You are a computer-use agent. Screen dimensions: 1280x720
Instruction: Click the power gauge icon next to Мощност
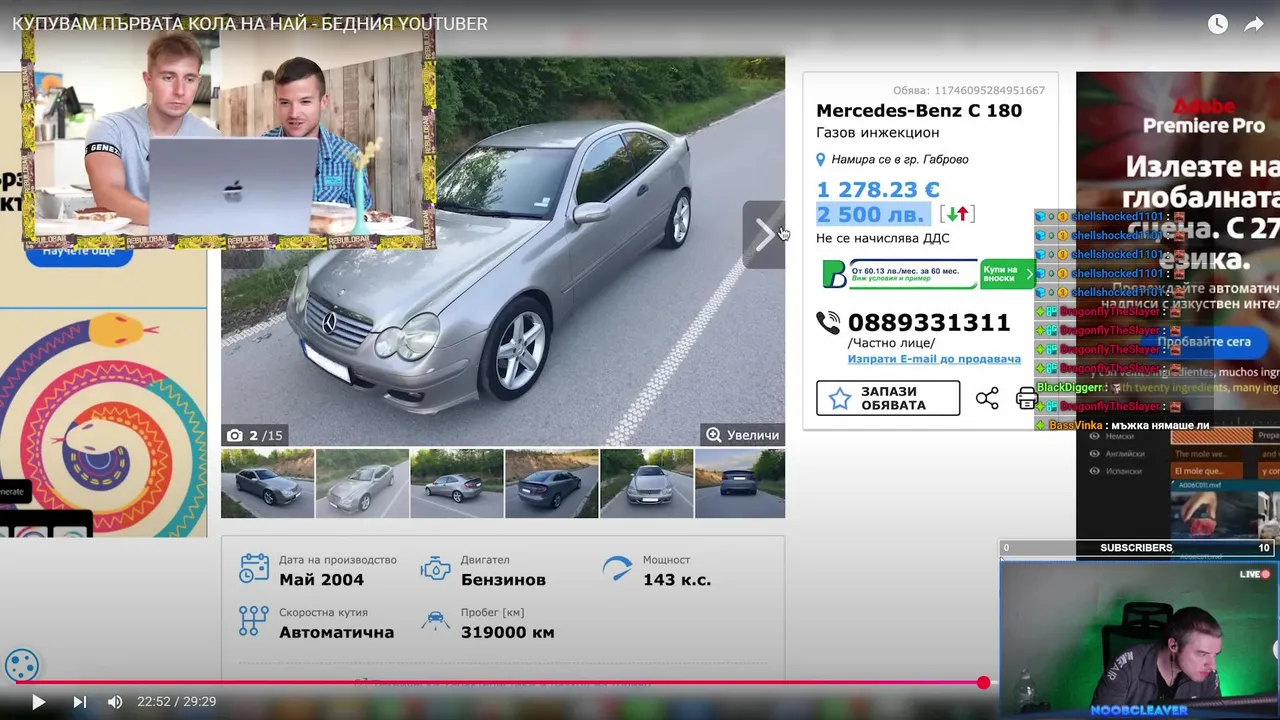tap(617, 568)
